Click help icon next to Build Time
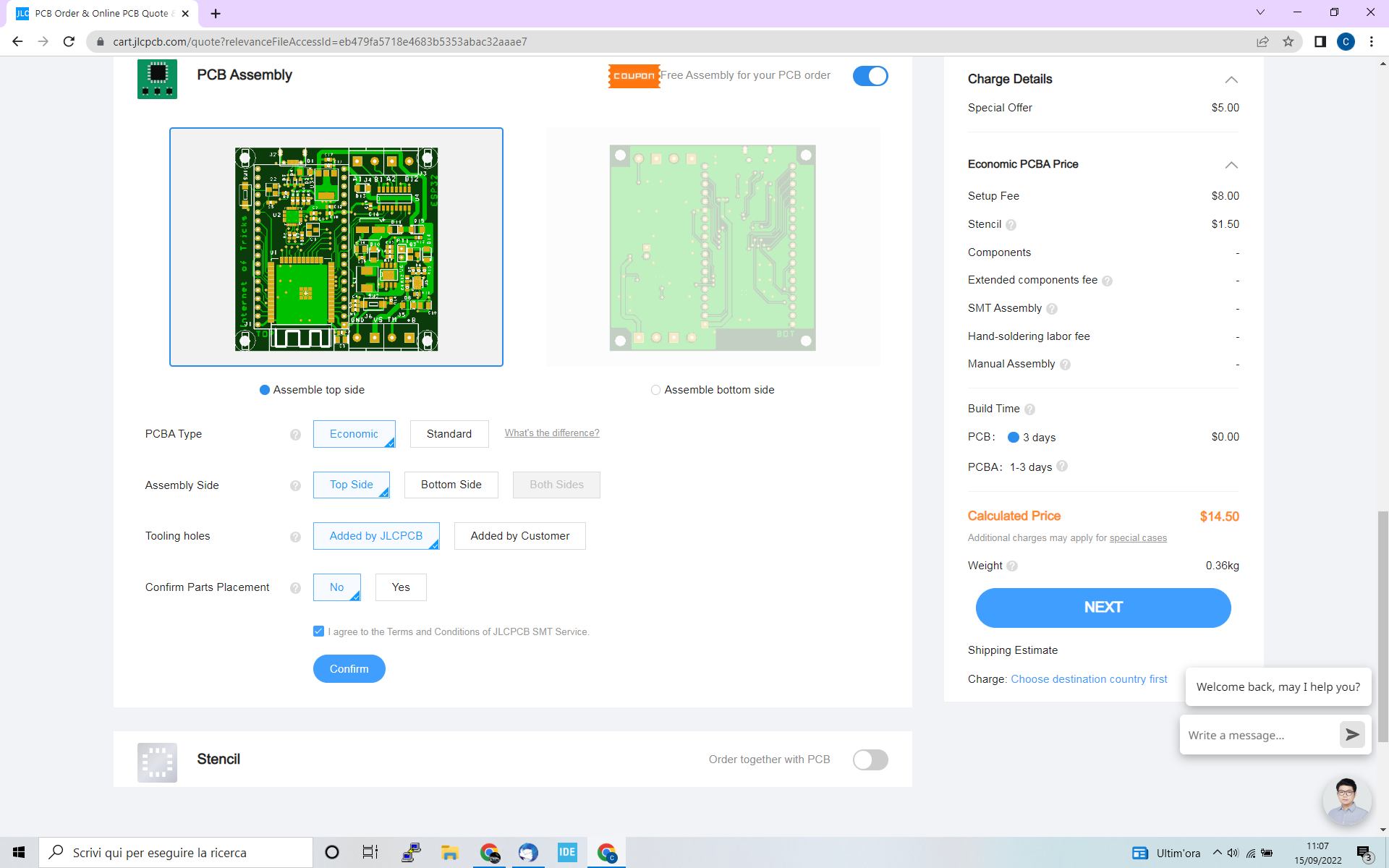1389x868 pixels. (x=1029, y=409)
